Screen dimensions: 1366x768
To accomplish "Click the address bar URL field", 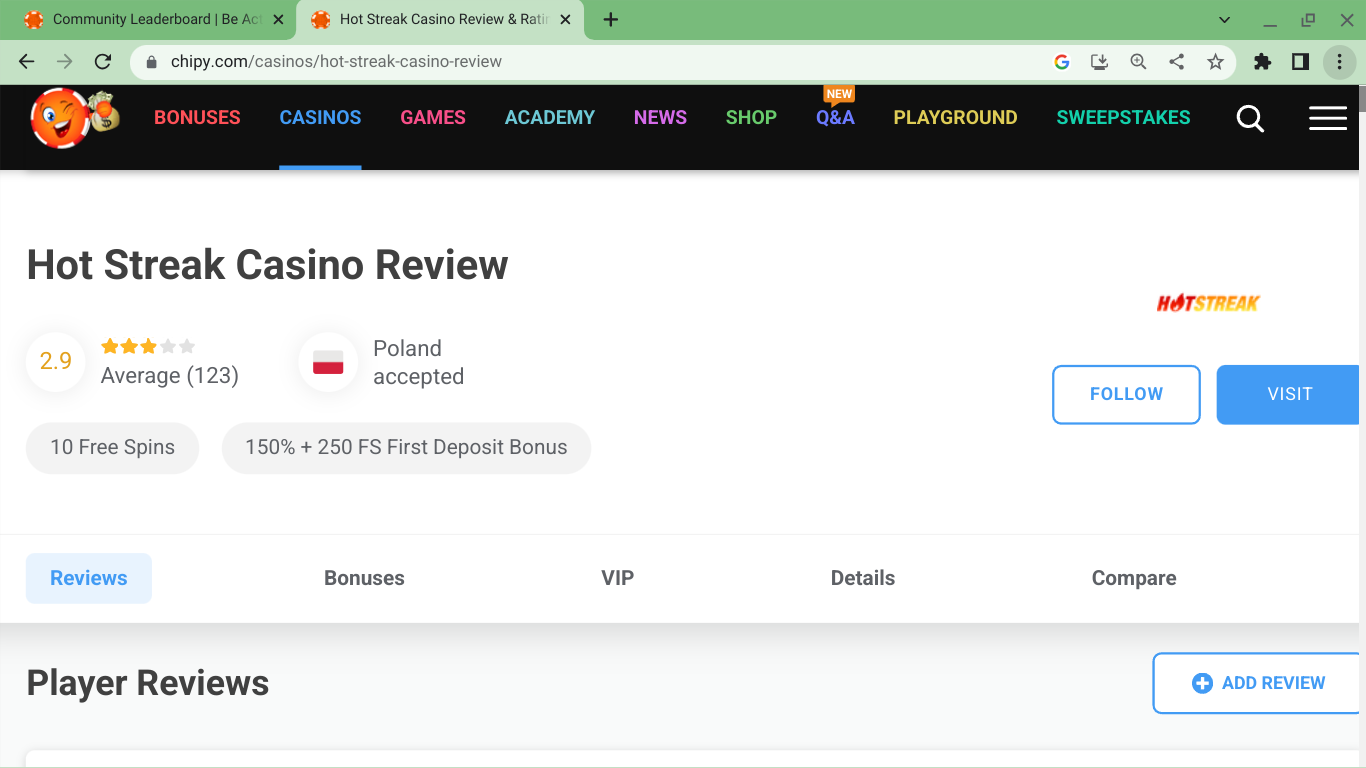I will tap(600, 62).
